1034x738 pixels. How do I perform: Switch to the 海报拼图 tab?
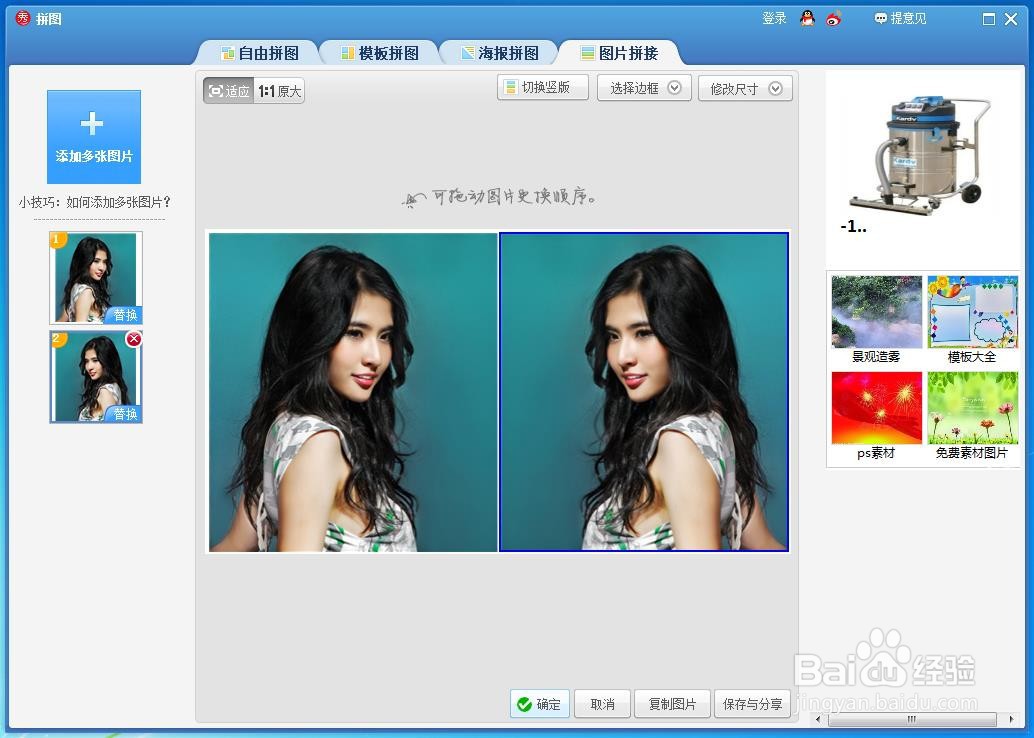click(500, 53)
